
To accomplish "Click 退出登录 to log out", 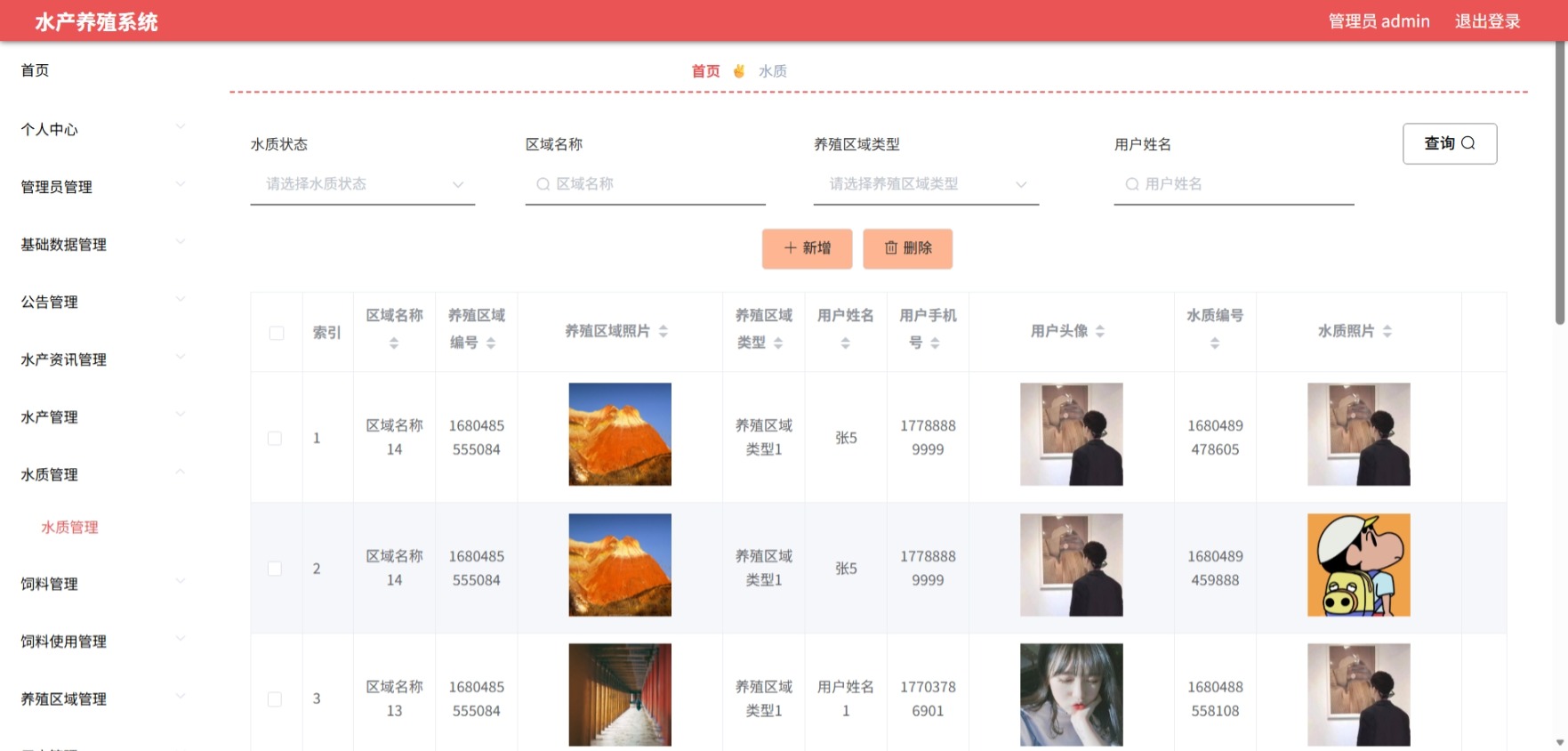I will tap(1487, 21).
